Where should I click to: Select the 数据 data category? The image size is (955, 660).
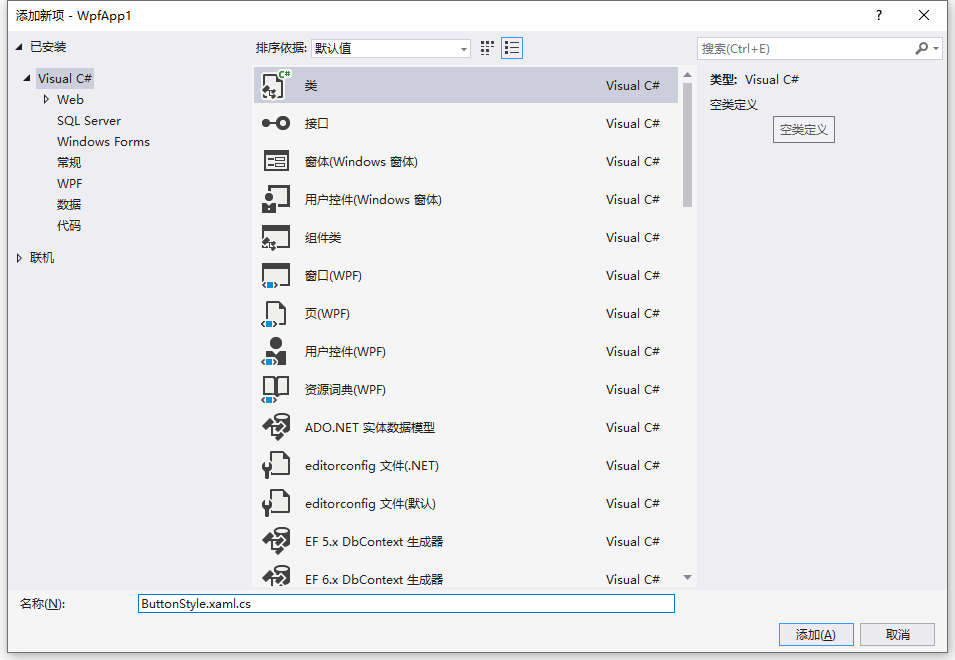pos(69,205)
